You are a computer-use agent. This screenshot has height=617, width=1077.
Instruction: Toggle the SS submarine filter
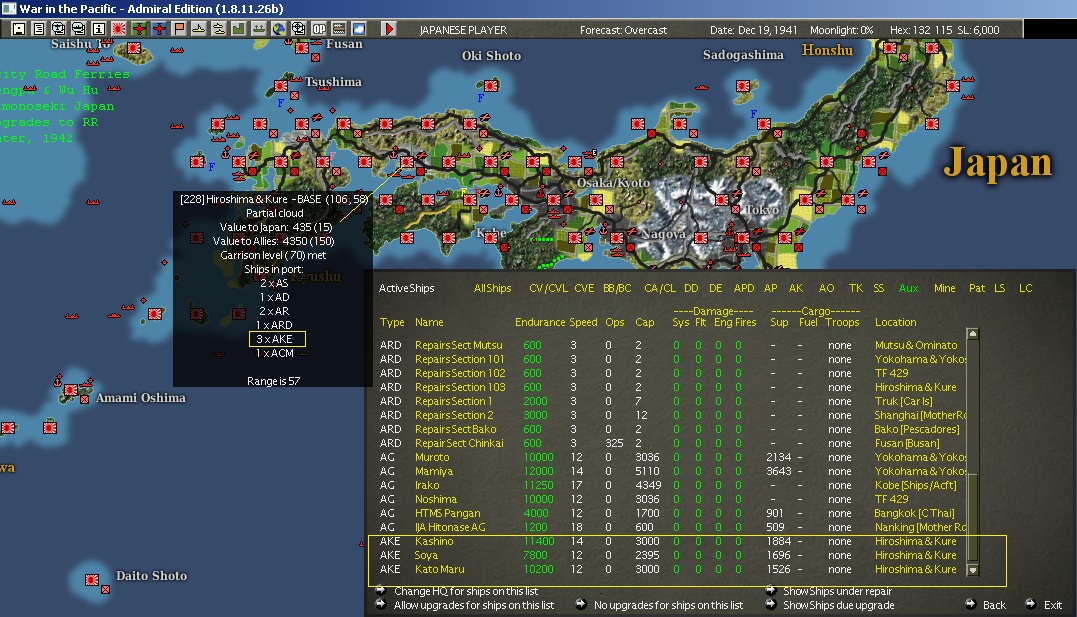pyautogui.click(x=878, y=288)
